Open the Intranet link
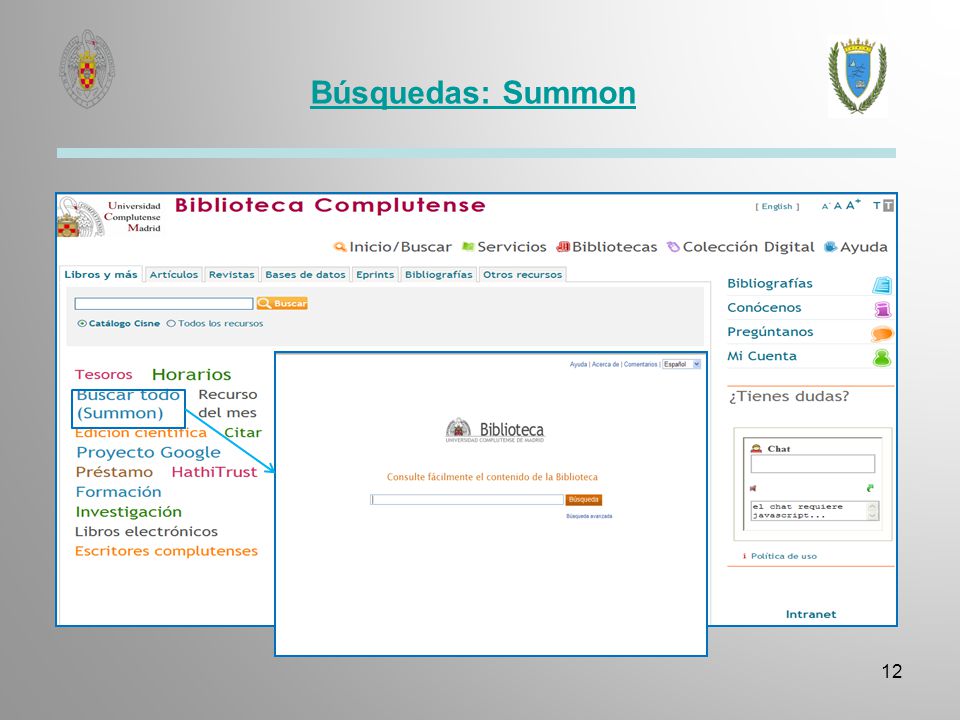 click(x=811, y=614)
